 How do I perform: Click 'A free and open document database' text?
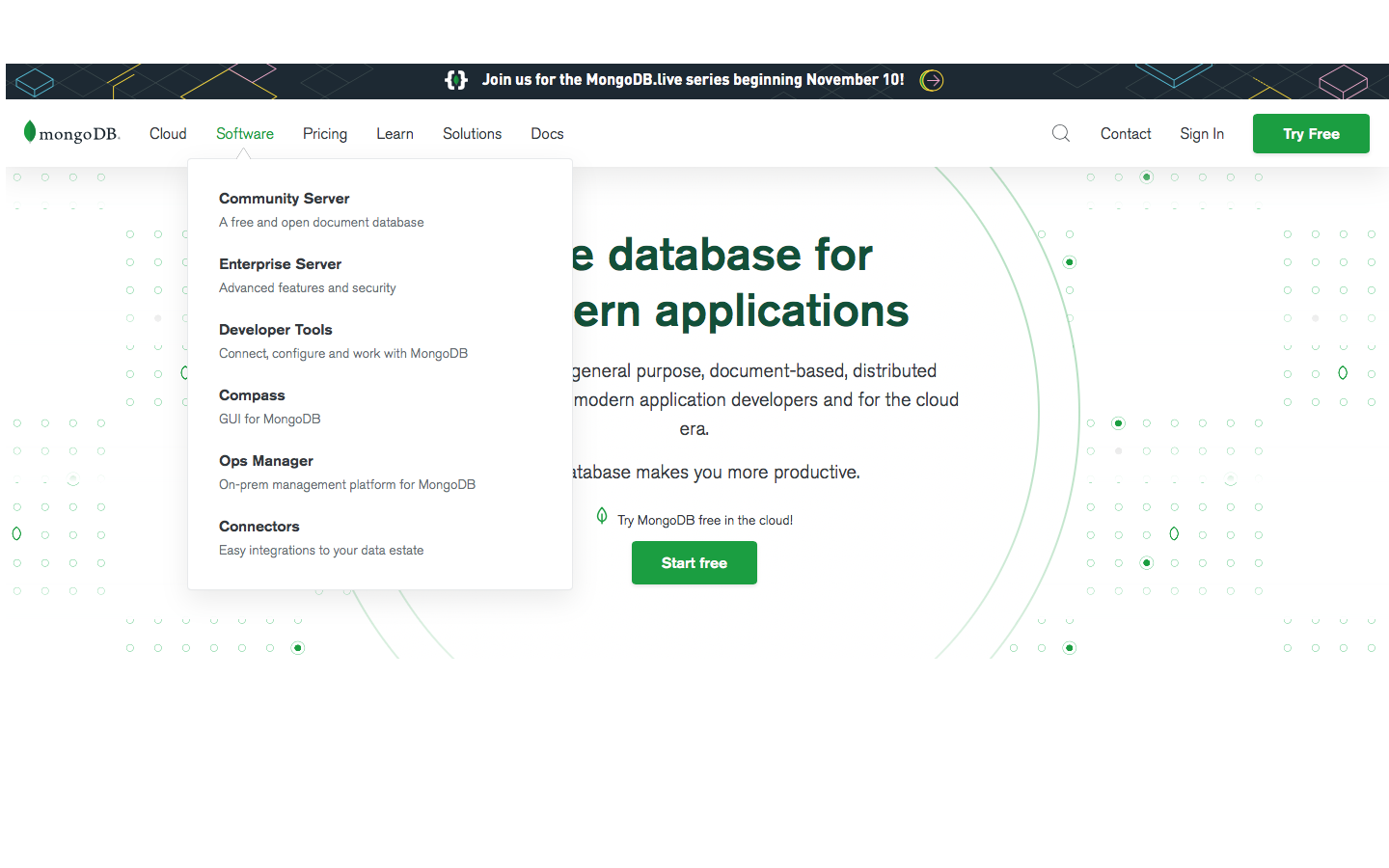tap(321, 223)
